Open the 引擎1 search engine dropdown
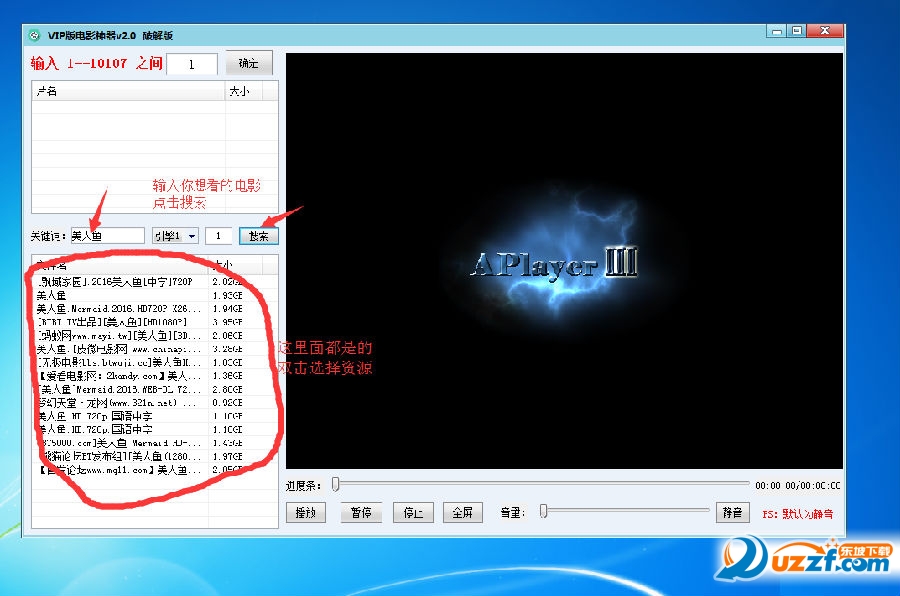The image size is (900, 596). click(x=175, y=235)
